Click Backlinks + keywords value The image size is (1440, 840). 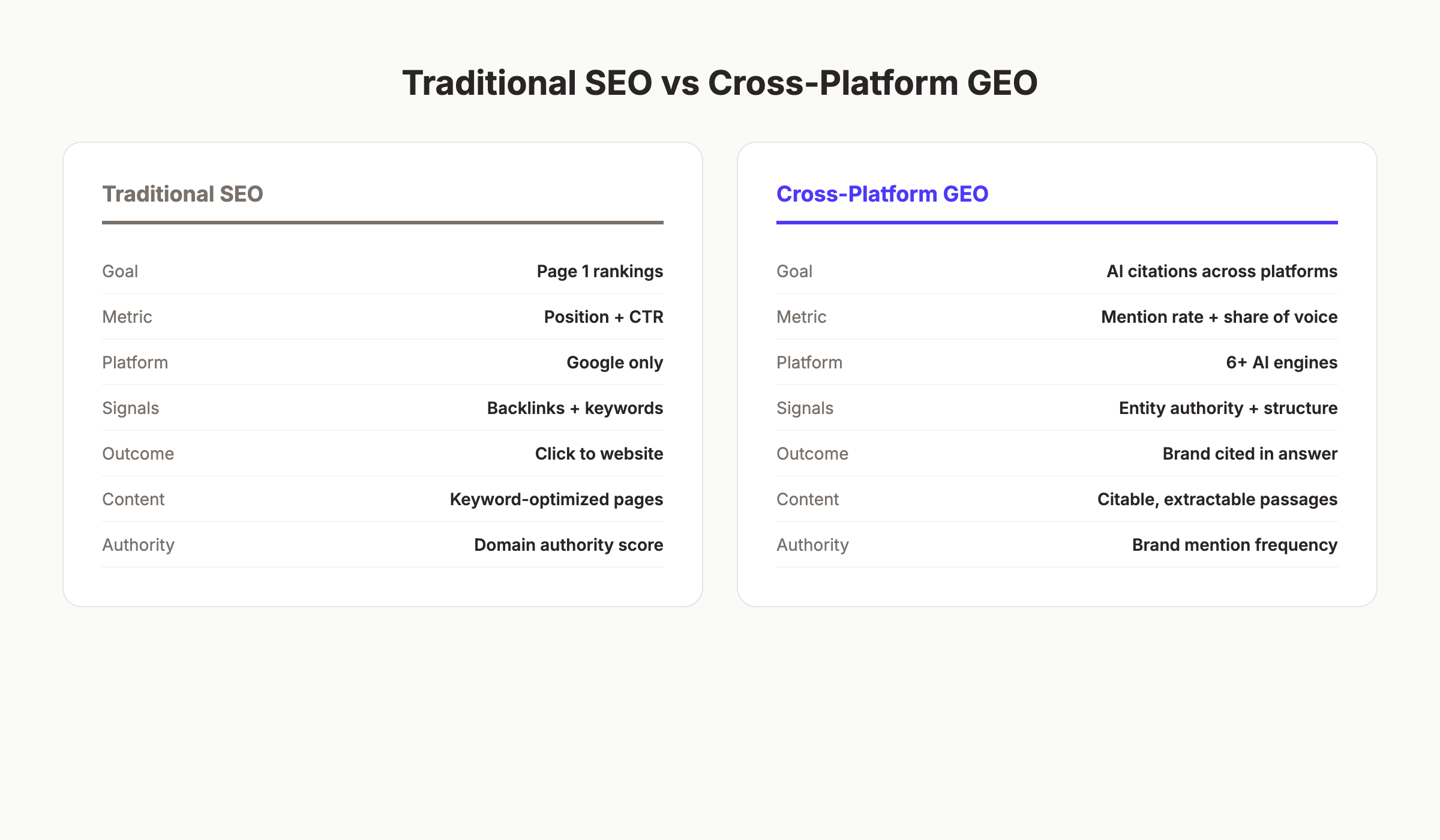tap(574, 408)
